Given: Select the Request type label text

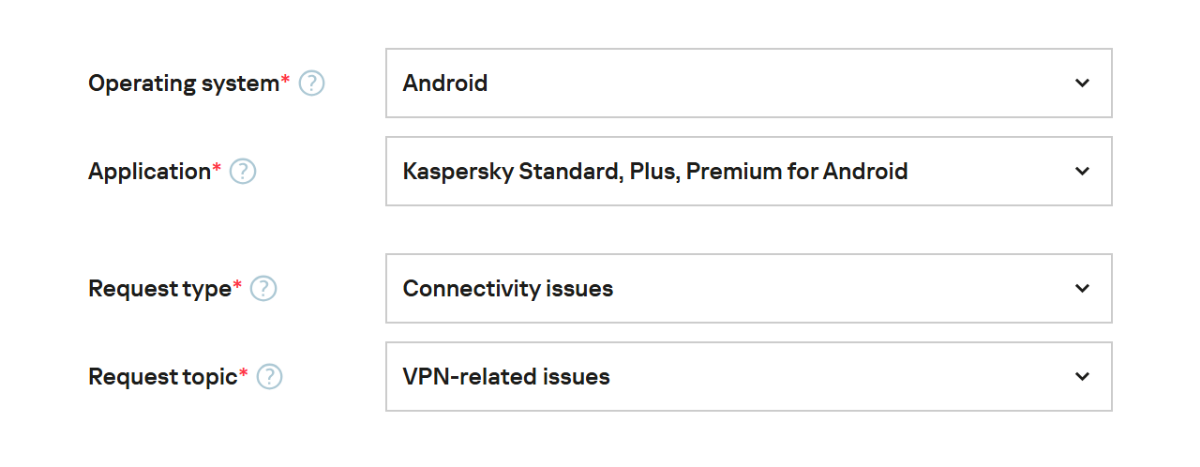Looking at the screenshot, I should 159,289.
